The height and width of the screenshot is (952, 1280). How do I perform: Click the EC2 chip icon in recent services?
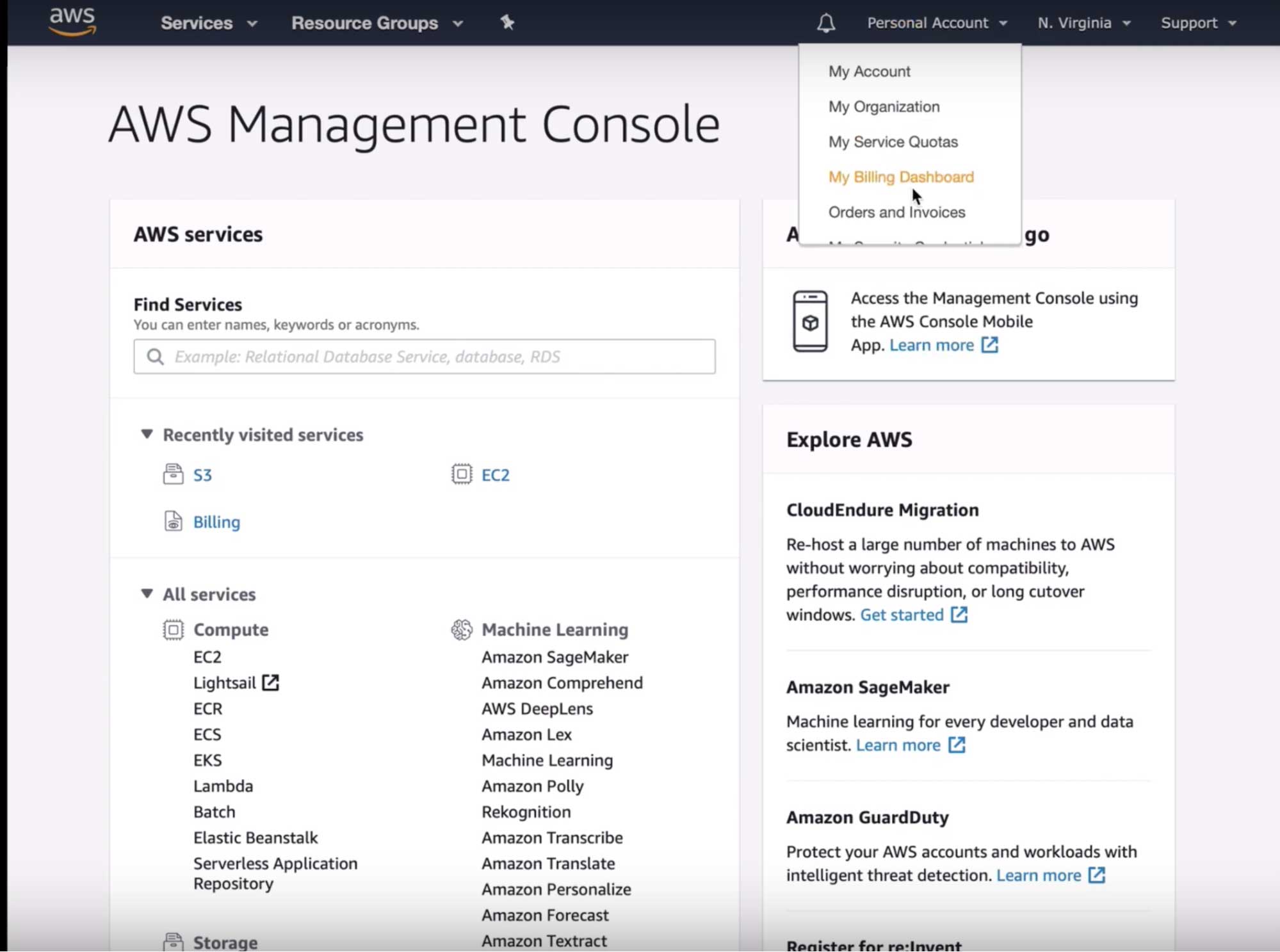tap(461, 474)
